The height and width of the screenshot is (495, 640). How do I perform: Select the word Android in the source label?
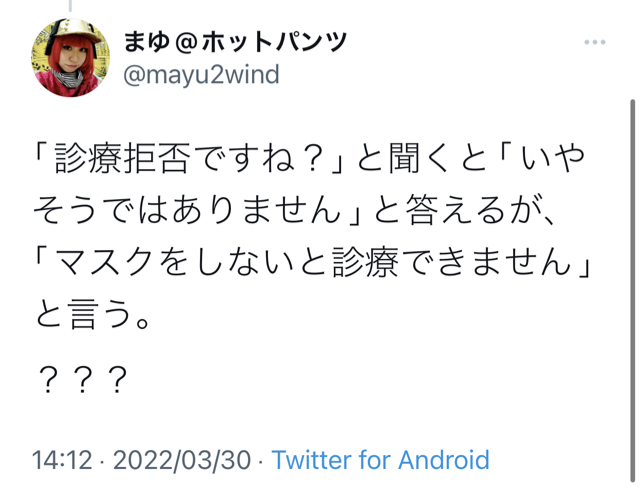(444, 460)
